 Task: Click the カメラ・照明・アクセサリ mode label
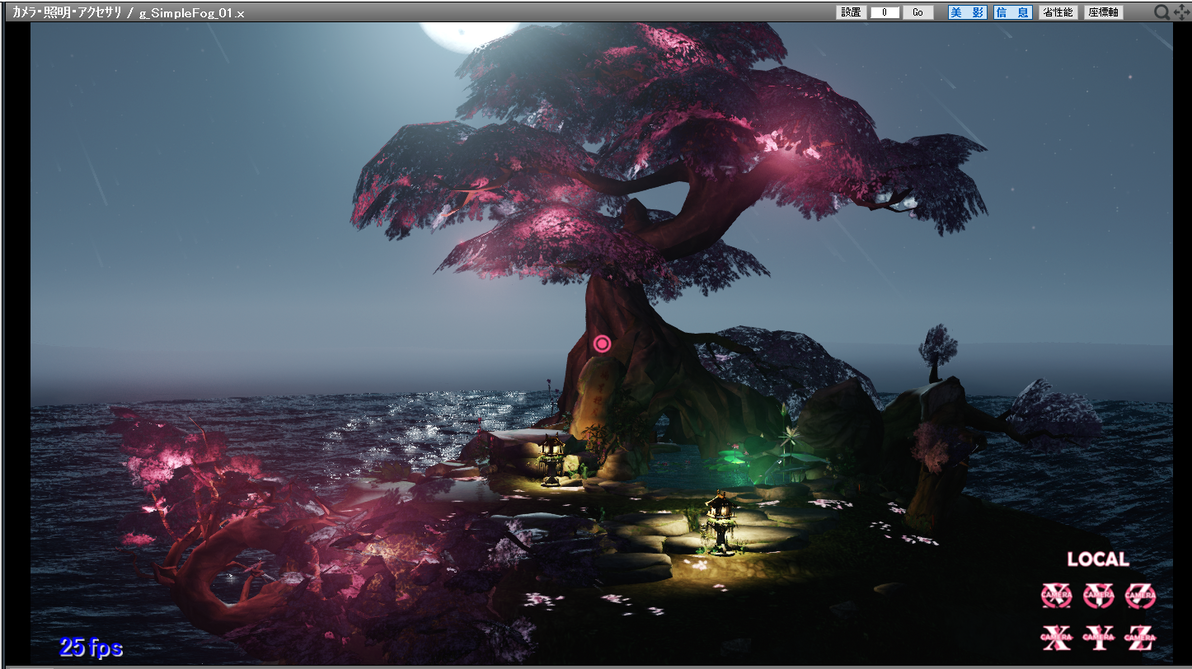pos(67,12)
